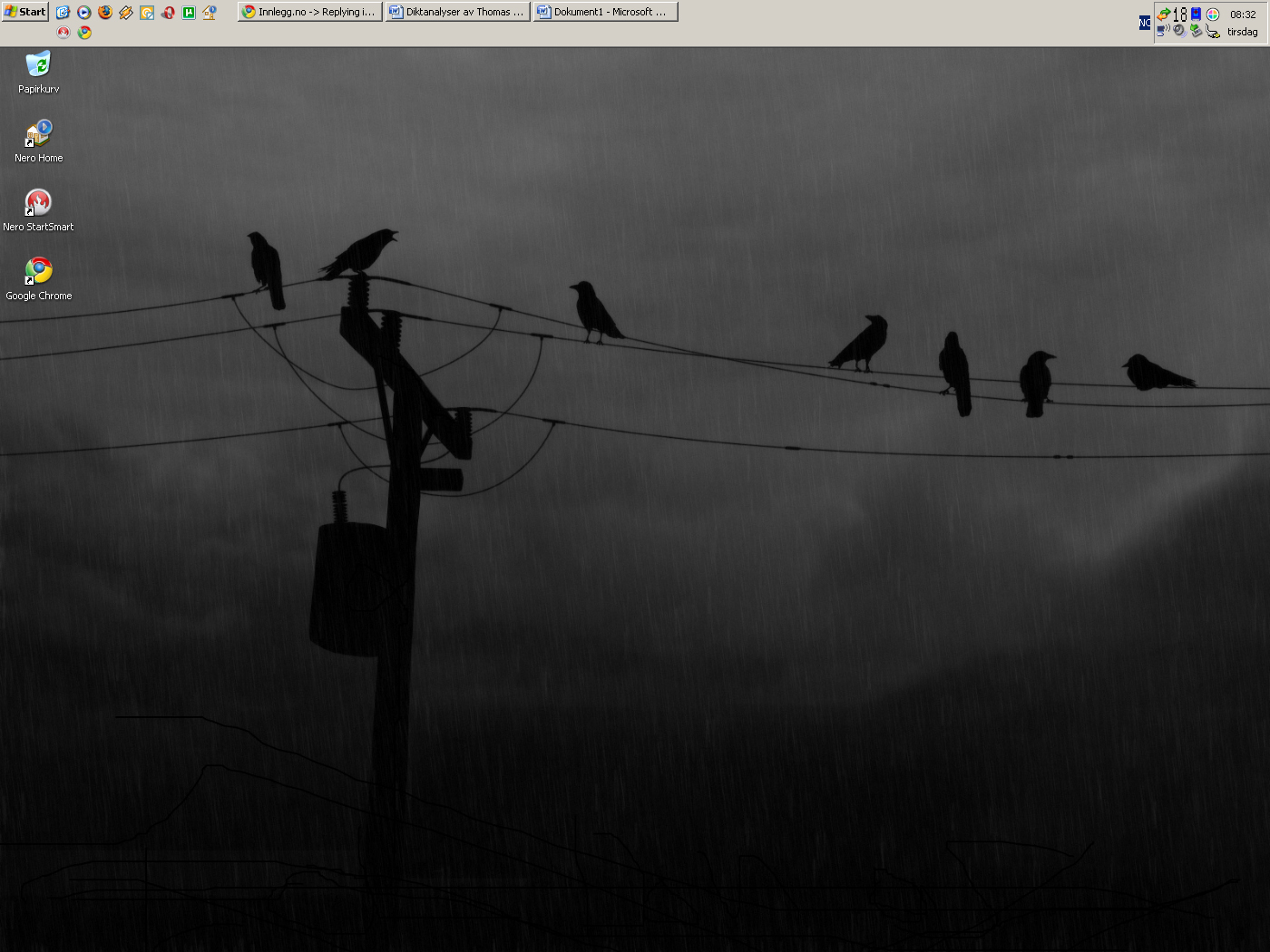Open wireless network connection tray icon
The width and height of the screenshot is (1270, 952).
(1163, 31)
